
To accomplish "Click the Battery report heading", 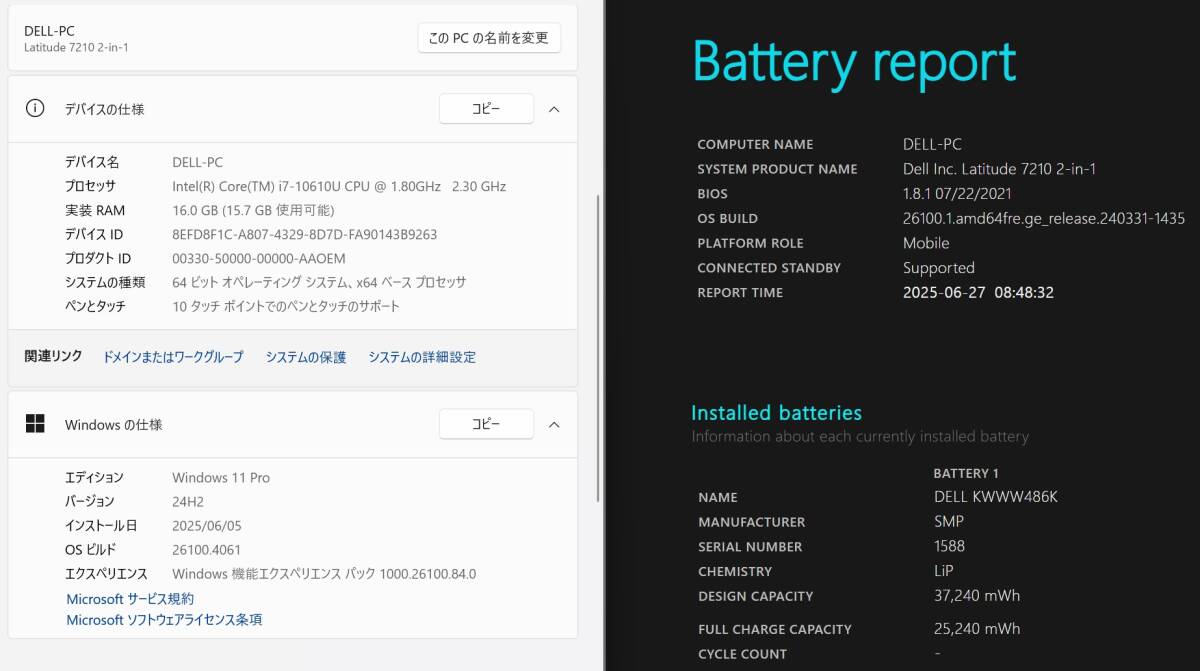I will pyautogui.click(x=855, y=62).
